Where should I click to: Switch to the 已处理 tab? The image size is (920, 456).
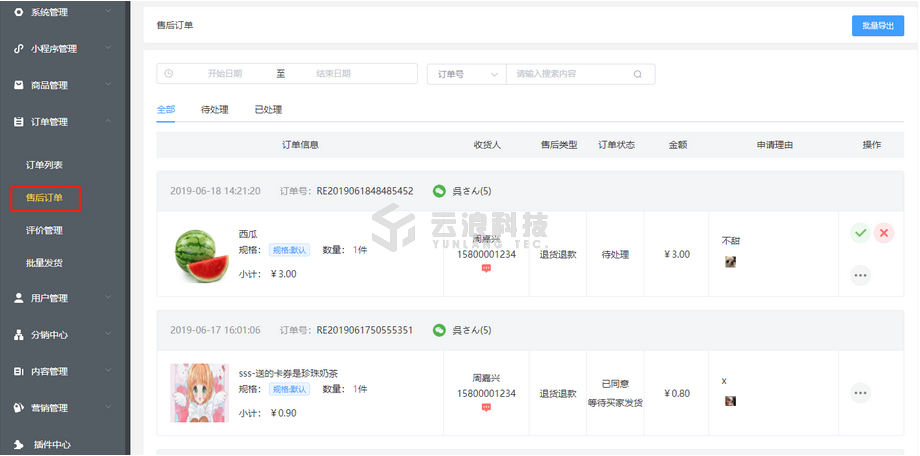click(268, 110)
